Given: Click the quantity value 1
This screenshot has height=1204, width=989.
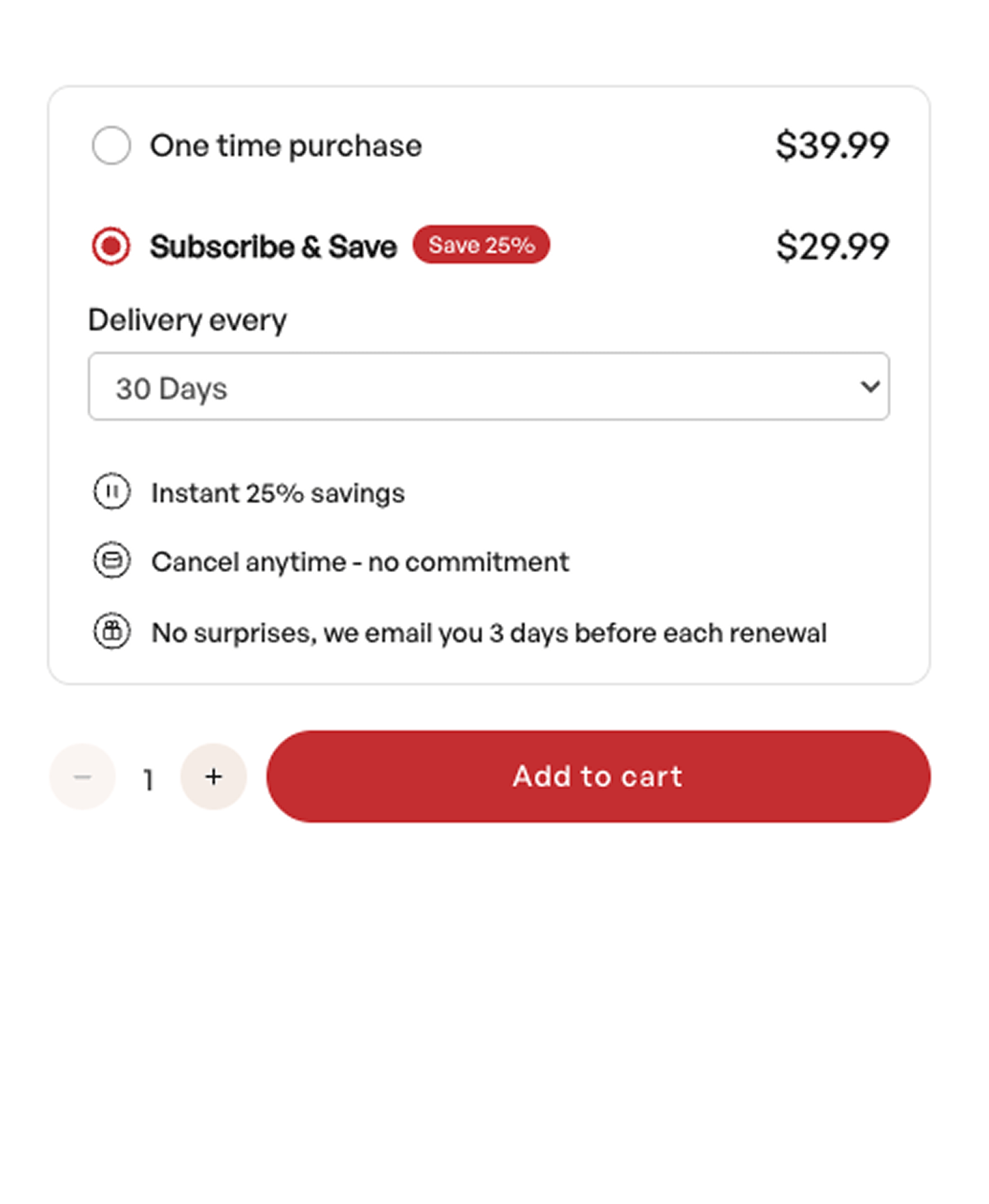Looking at the screenshot, I should pyautogui.click(x=148, y=780).
